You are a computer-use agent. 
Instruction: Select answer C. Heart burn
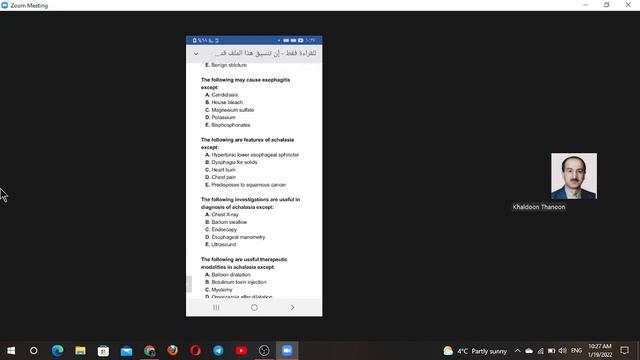click(220, 170)
